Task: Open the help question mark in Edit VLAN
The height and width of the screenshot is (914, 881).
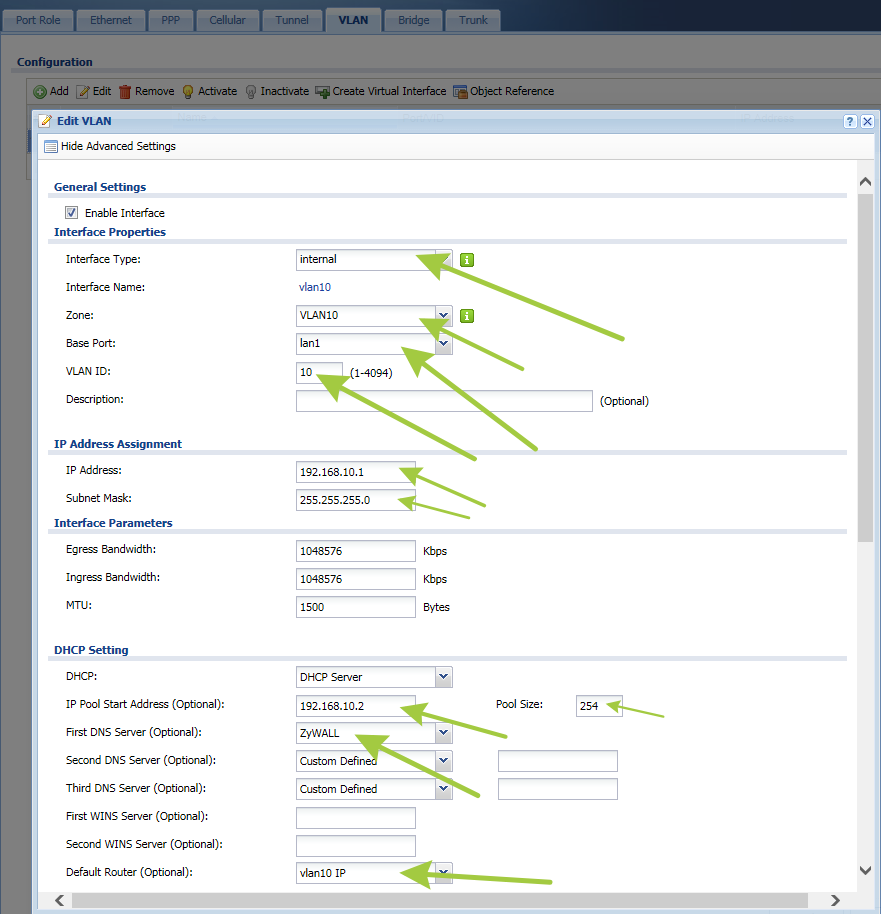Action: 850,121
